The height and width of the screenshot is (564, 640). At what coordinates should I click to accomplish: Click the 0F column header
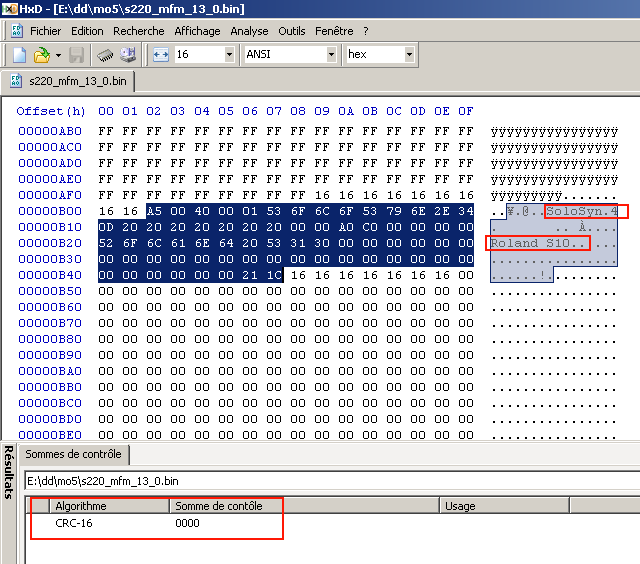[466, 111]
